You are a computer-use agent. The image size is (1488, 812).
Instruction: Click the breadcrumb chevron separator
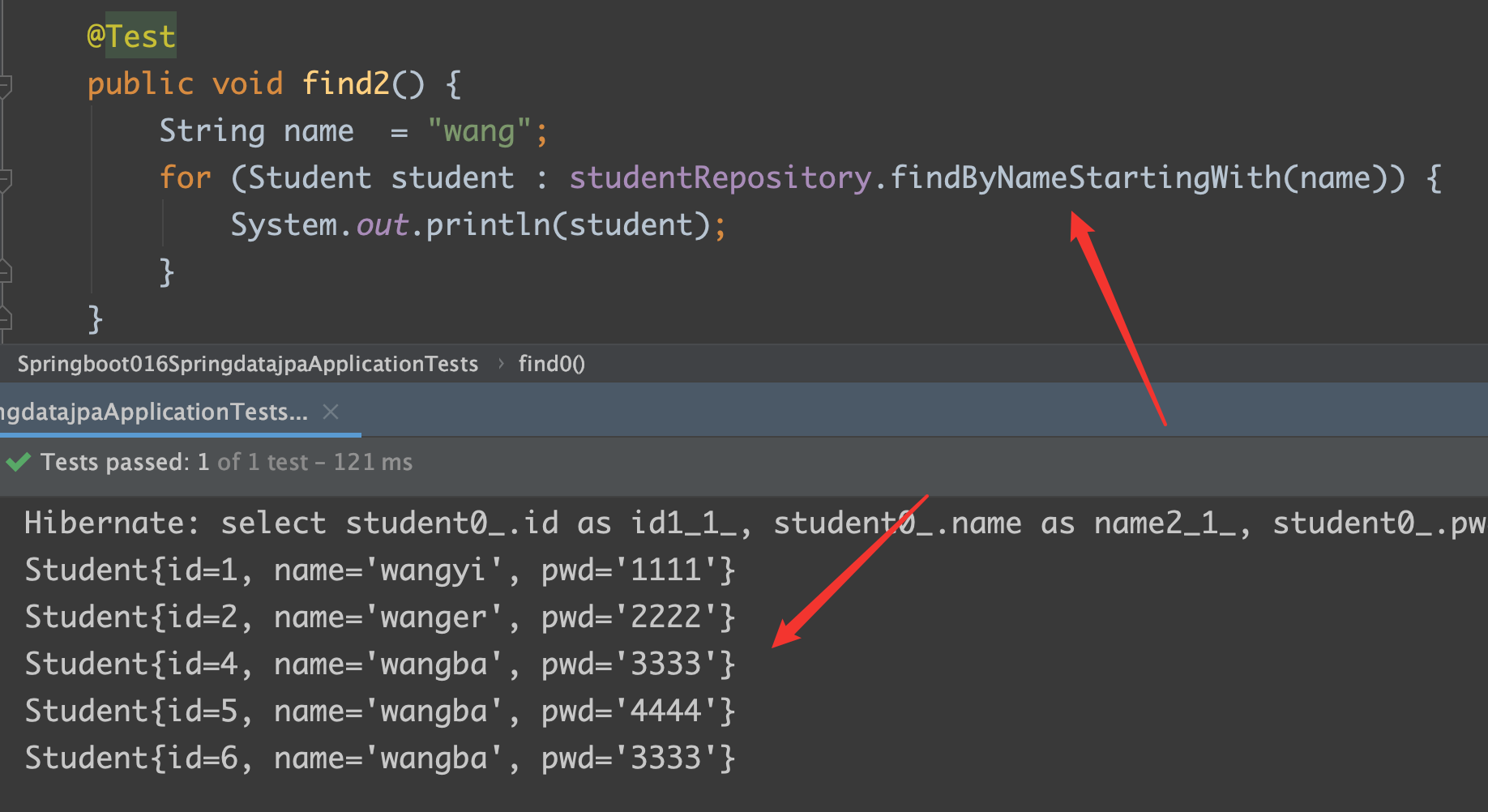click(x=500, y=364)
